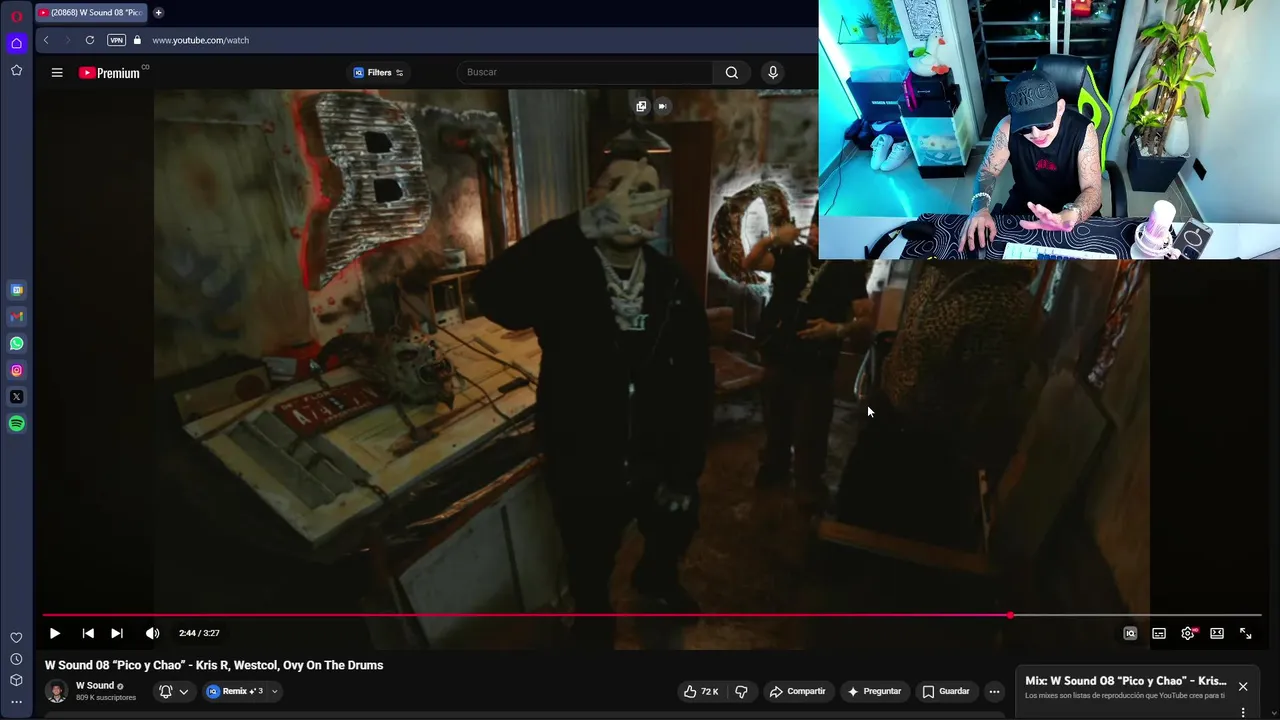The height and width of the screenshot is (720, 1280).
Task: Select the W Sound 08 browser tab
Action: tap(91, 13)
